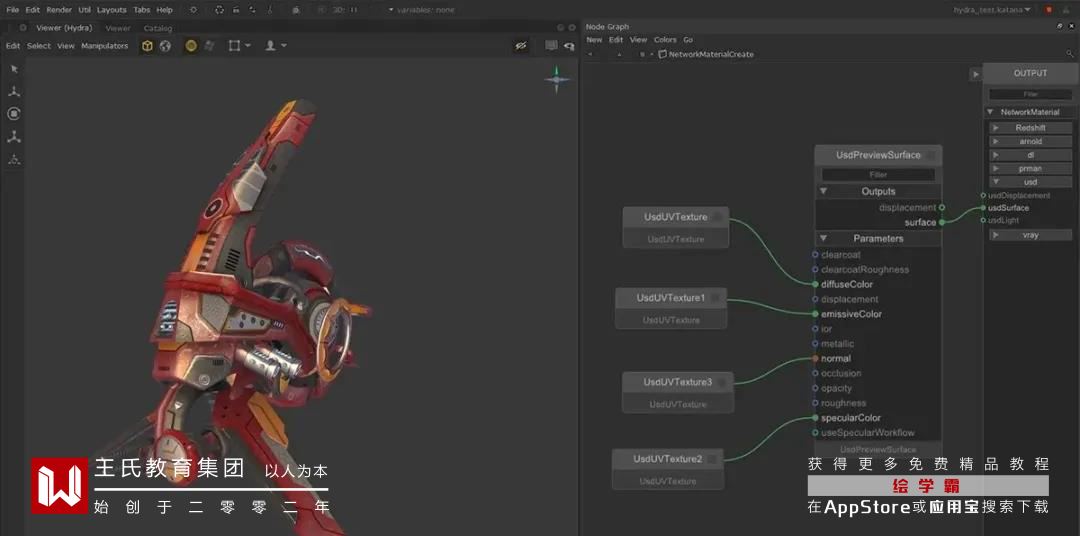Click the play arrow beside OUTPUT header

coord(975,74)
